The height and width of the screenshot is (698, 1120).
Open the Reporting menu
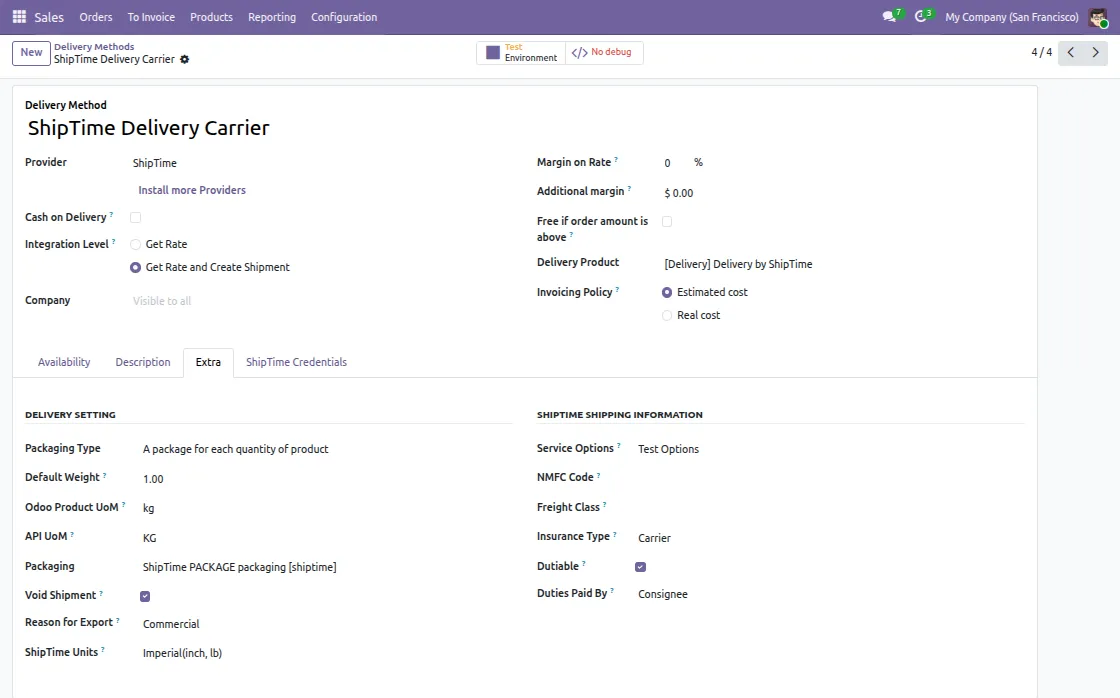(272, 17)
